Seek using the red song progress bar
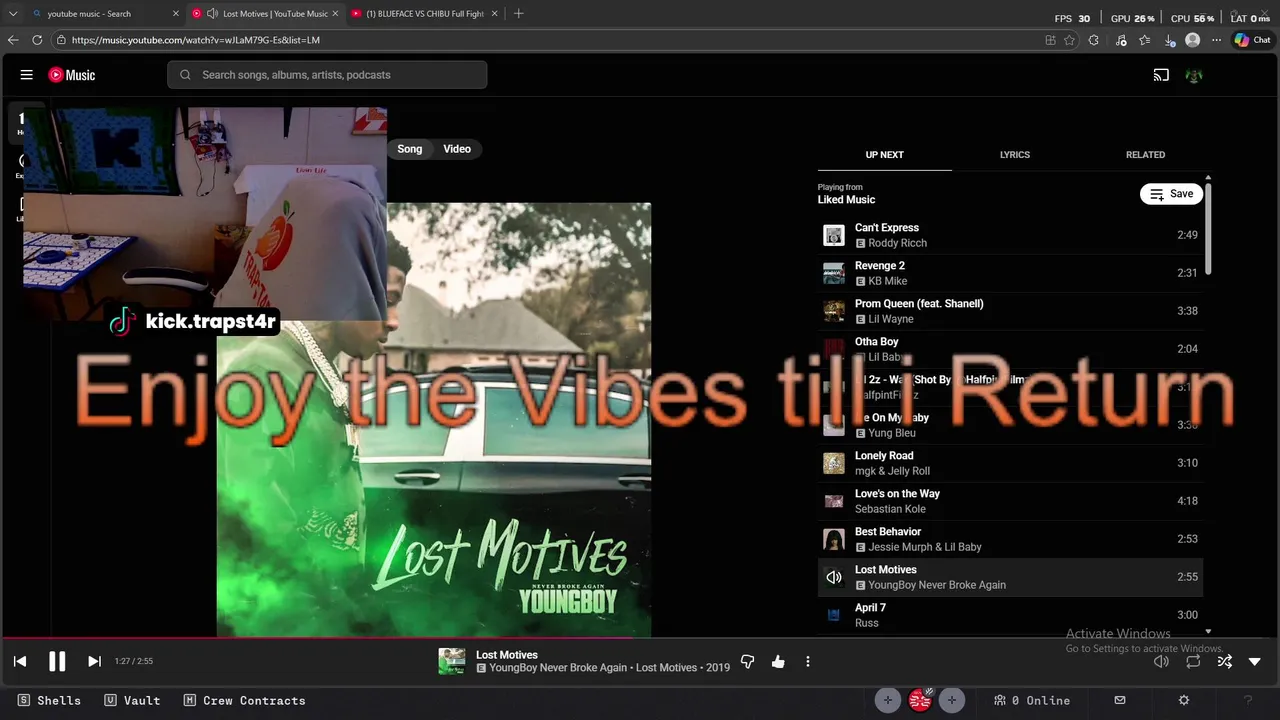The height and width of the screenshot is (720, 1280). [x=318, y=638]
